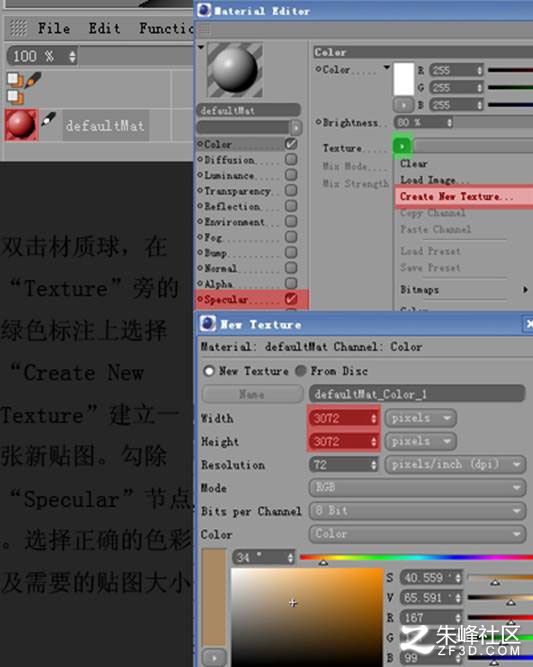Click the material preview sphere in the editor
Screen dimensions: 533x667
point(234,69)
